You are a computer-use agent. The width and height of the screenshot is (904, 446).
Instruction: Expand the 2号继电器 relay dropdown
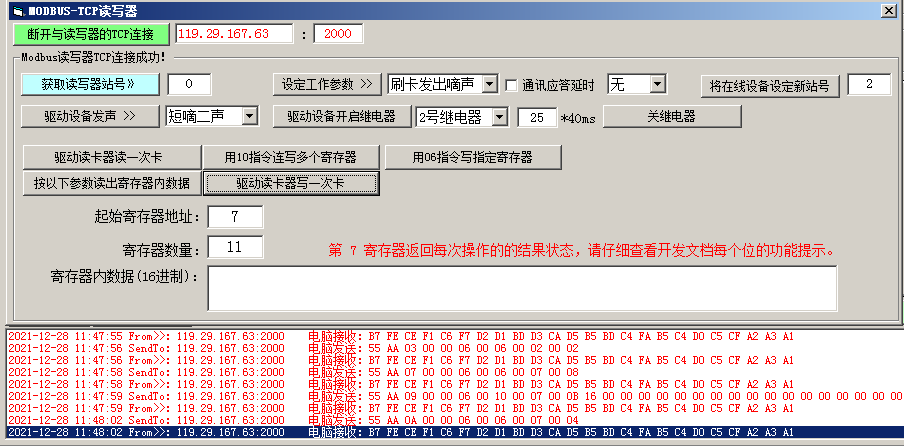pyautogui.click(x=500, y=117)
